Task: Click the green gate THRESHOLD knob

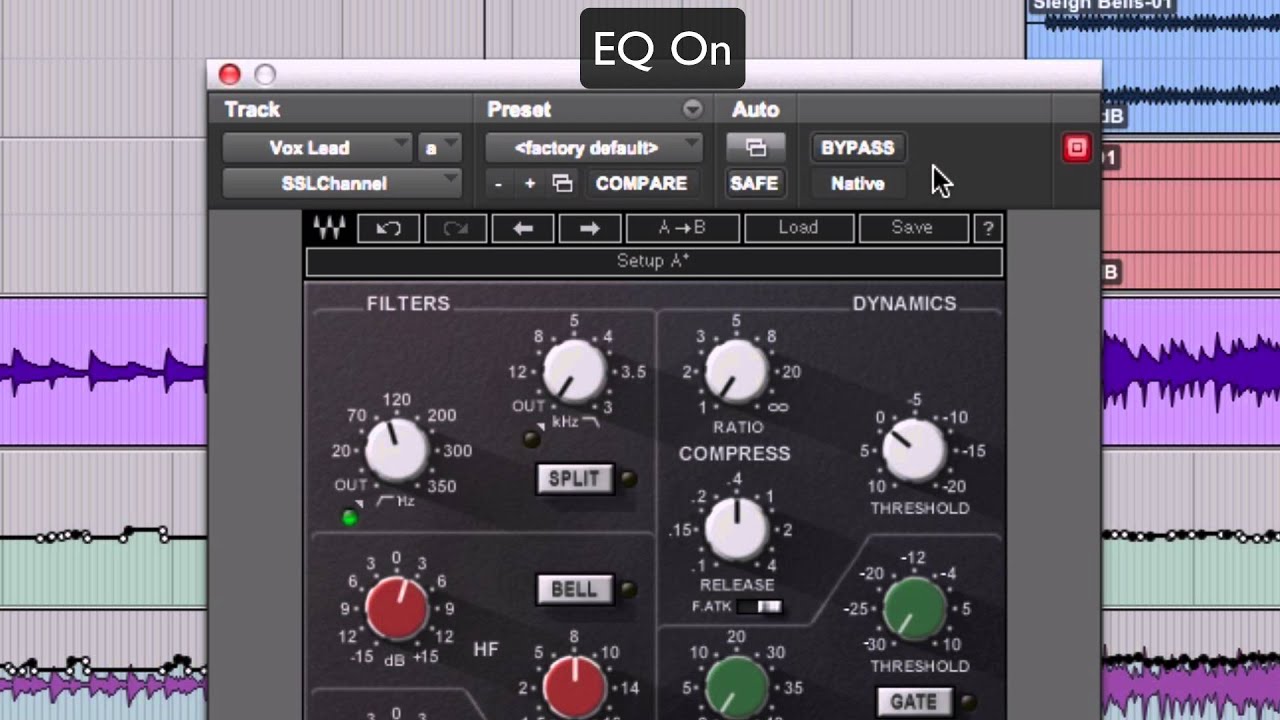Action: coord(915,609)
